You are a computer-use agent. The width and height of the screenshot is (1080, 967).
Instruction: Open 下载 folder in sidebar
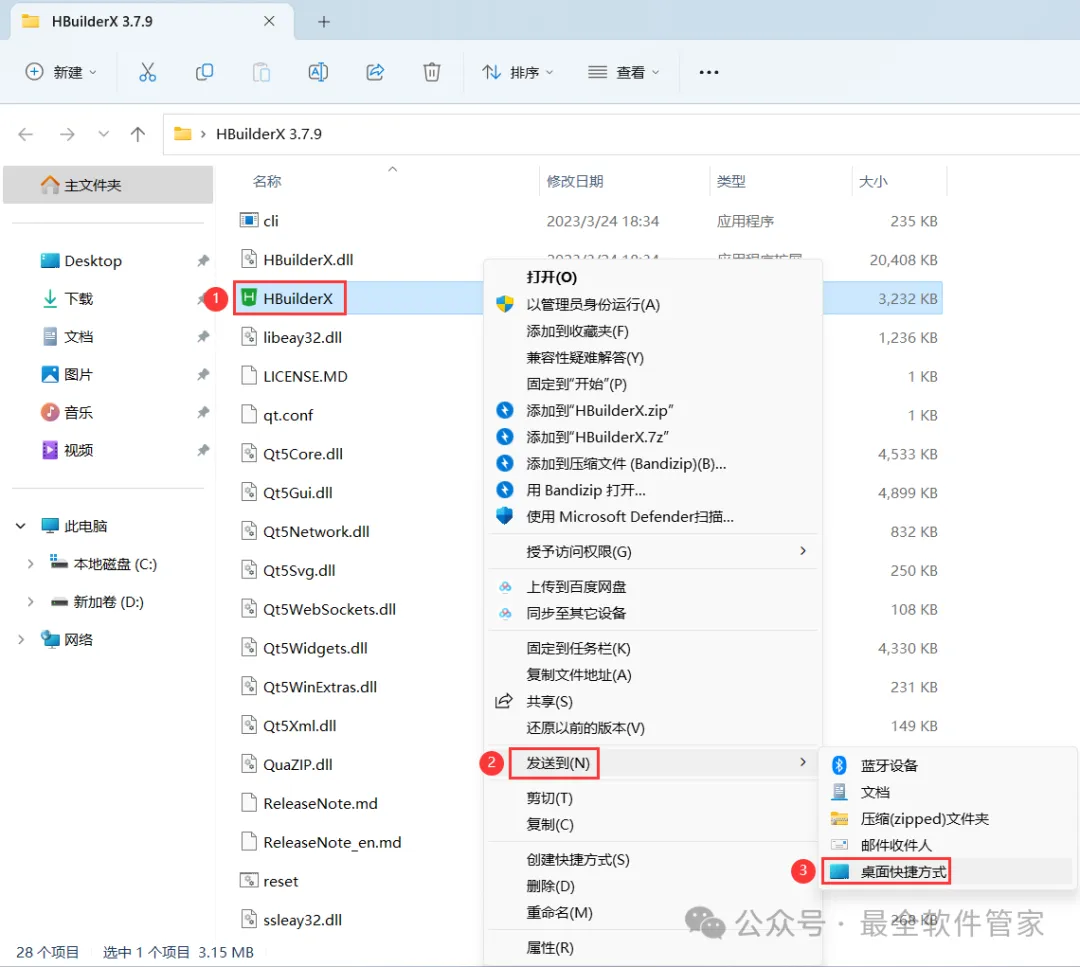click(68, 299)
